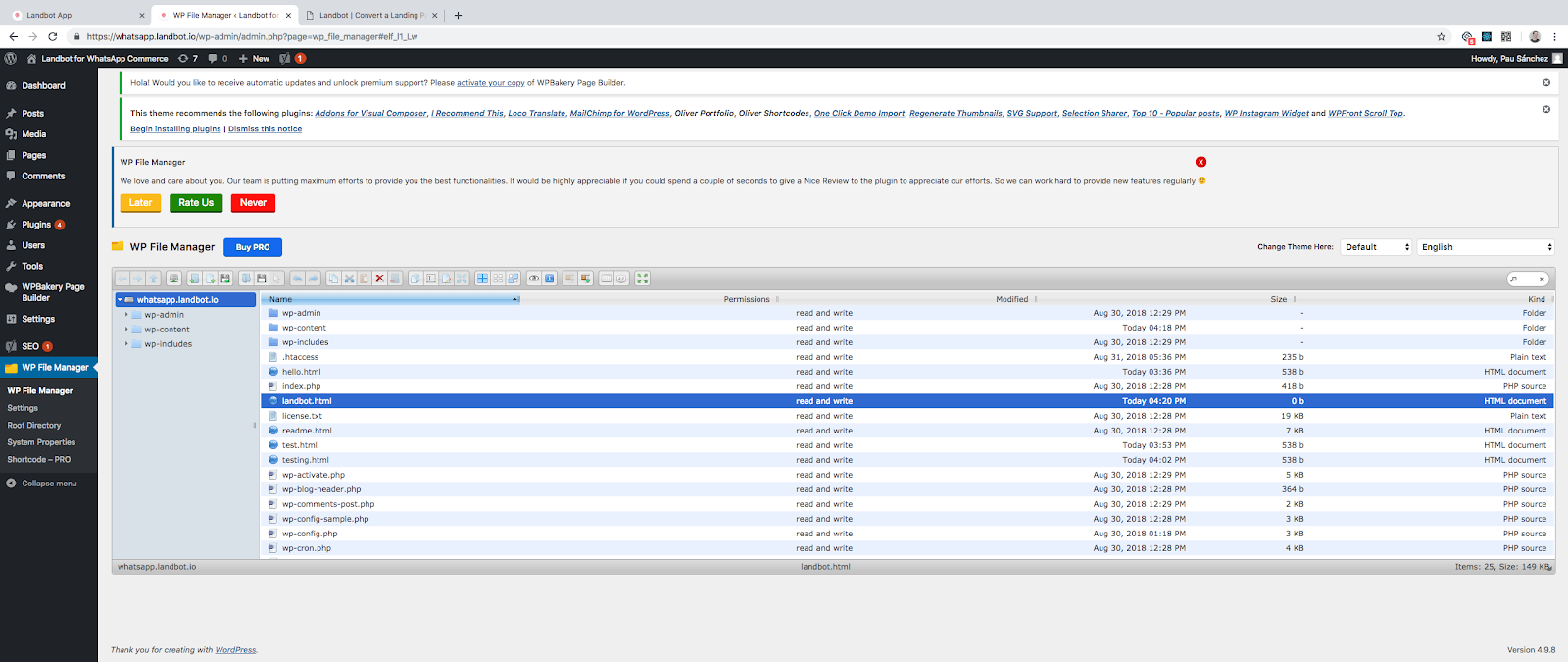This screenshot has width=1568, height=662.
Task: Click the mount network volume icon
Action: point(173,279)
